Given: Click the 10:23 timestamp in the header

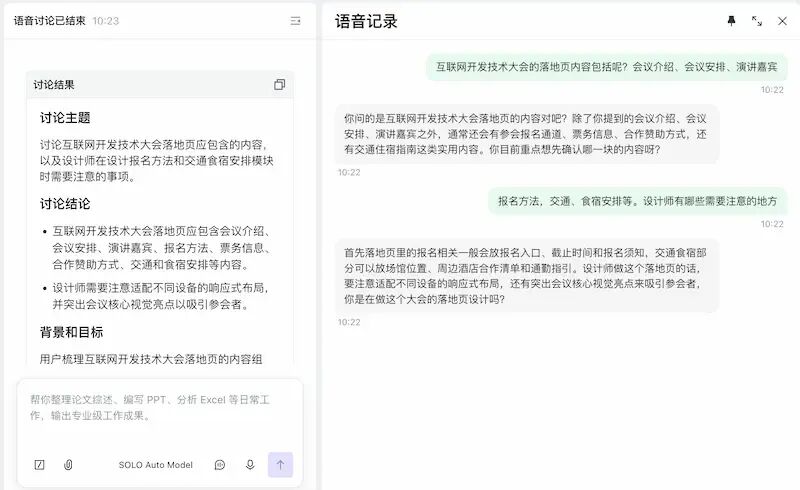Looking at the screenshot, I should [x=106, y=21].
